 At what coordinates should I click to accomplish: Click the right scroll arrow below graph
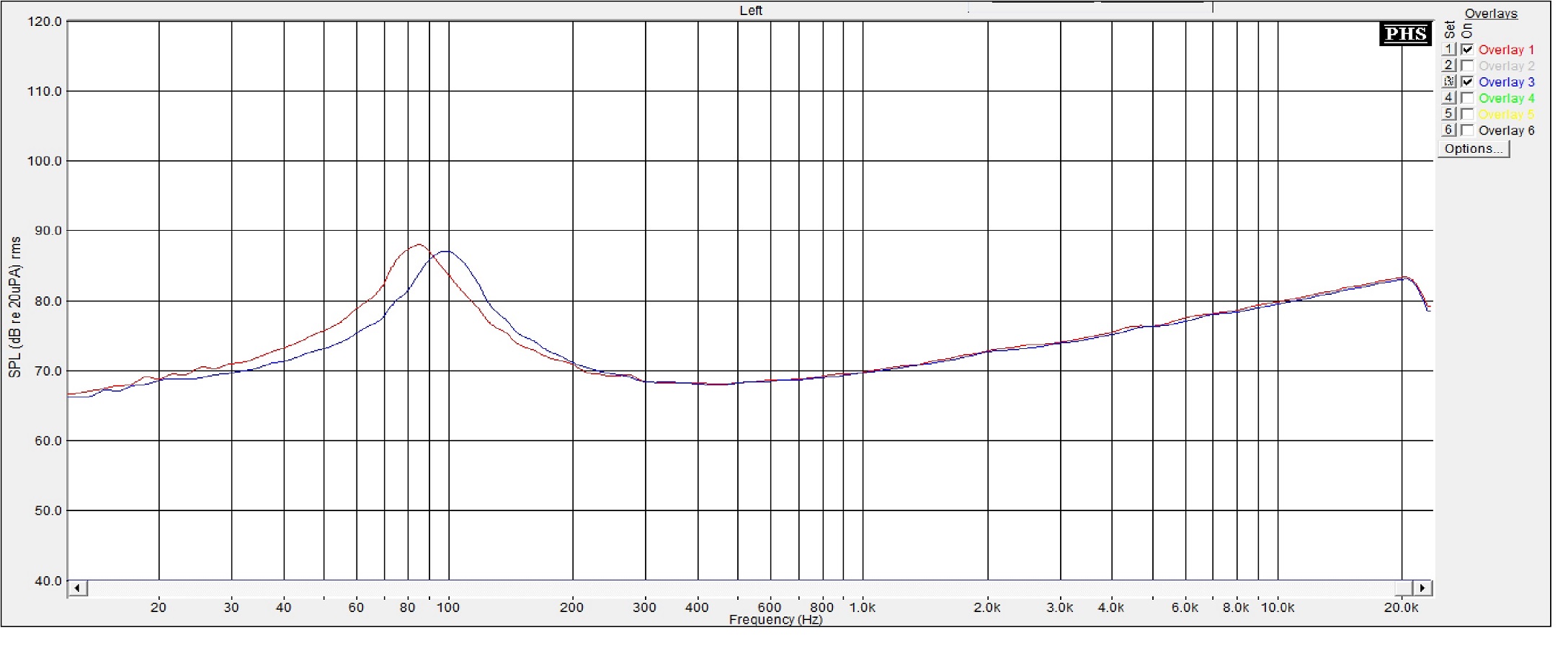click(x=1422, y=588)
